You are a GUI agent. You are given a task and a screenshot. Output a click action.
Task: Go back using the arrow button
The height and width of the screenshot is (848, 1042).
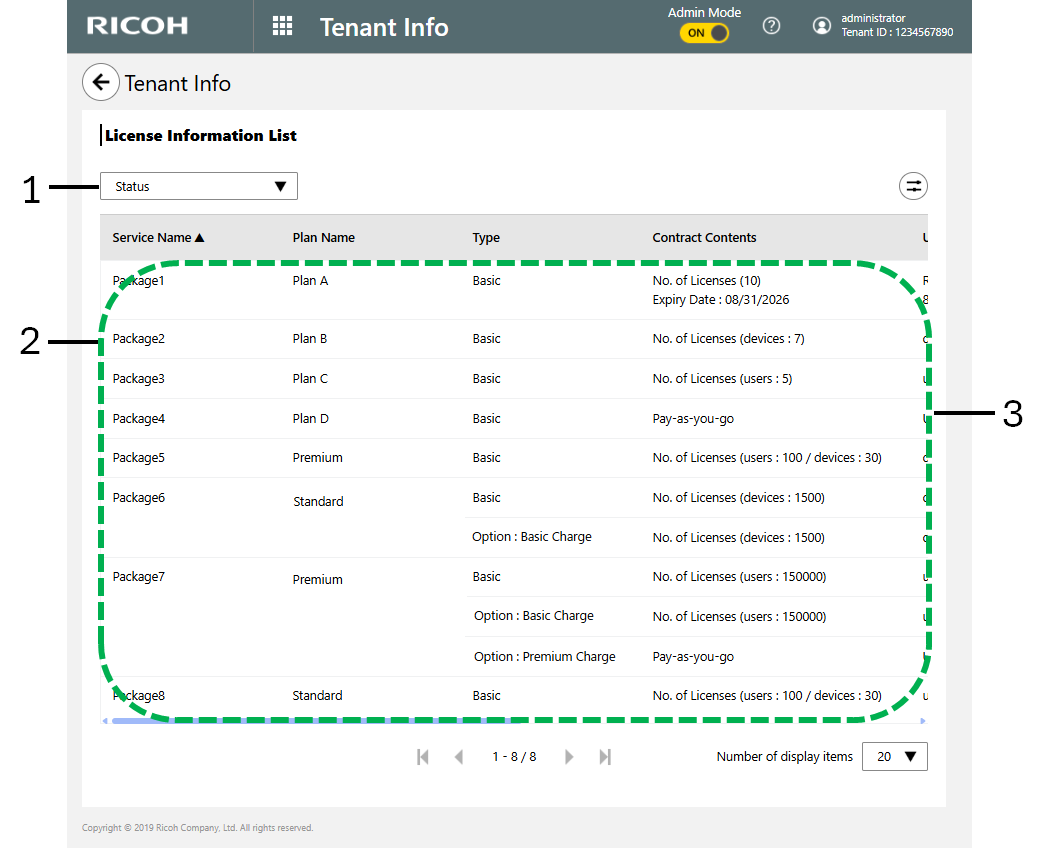tap(100, 83)
